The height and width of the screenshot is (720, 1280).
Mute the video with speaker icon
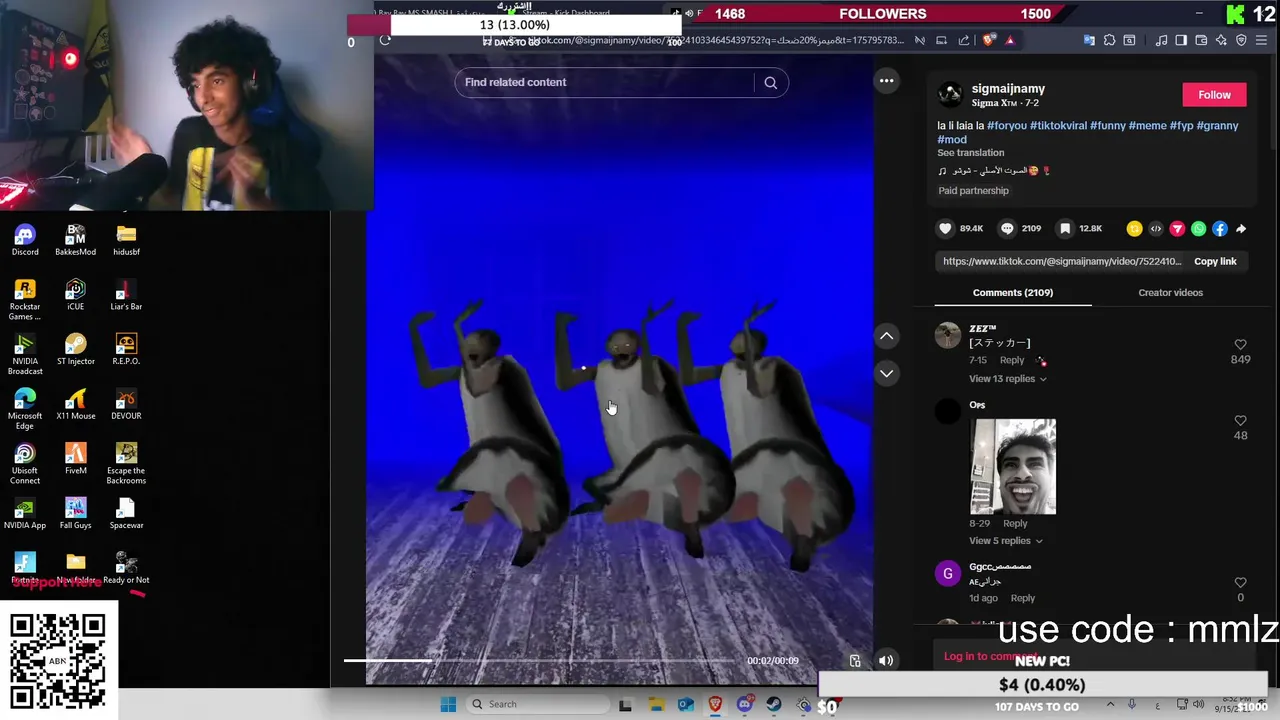886,660
